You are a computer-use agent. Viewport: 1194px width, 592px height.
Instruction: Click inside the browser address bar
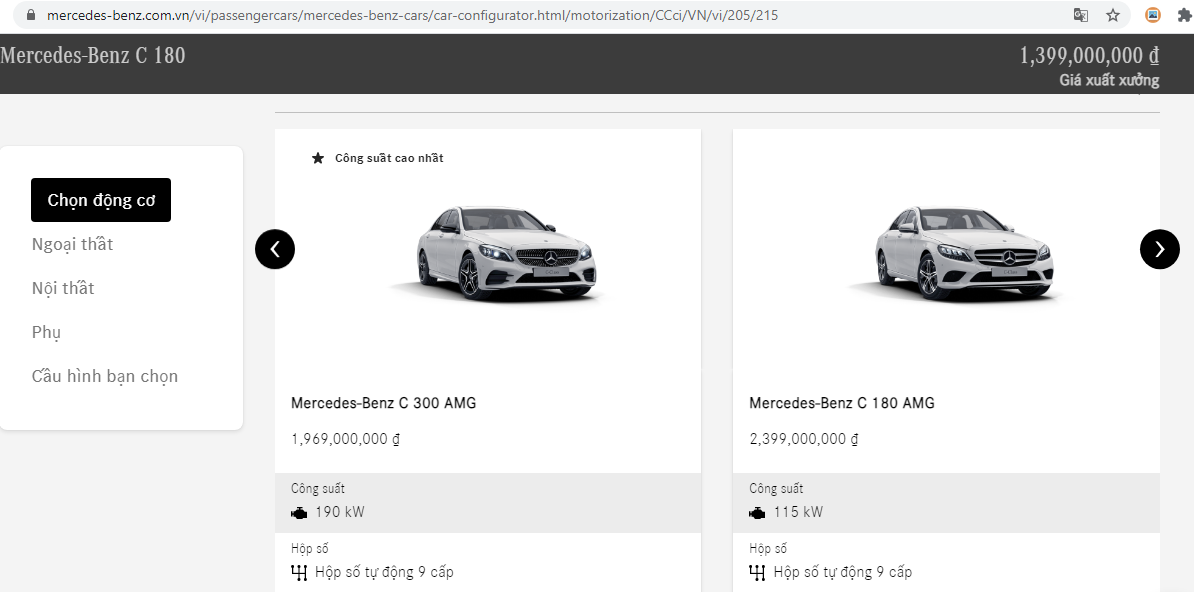click(400, 15)
